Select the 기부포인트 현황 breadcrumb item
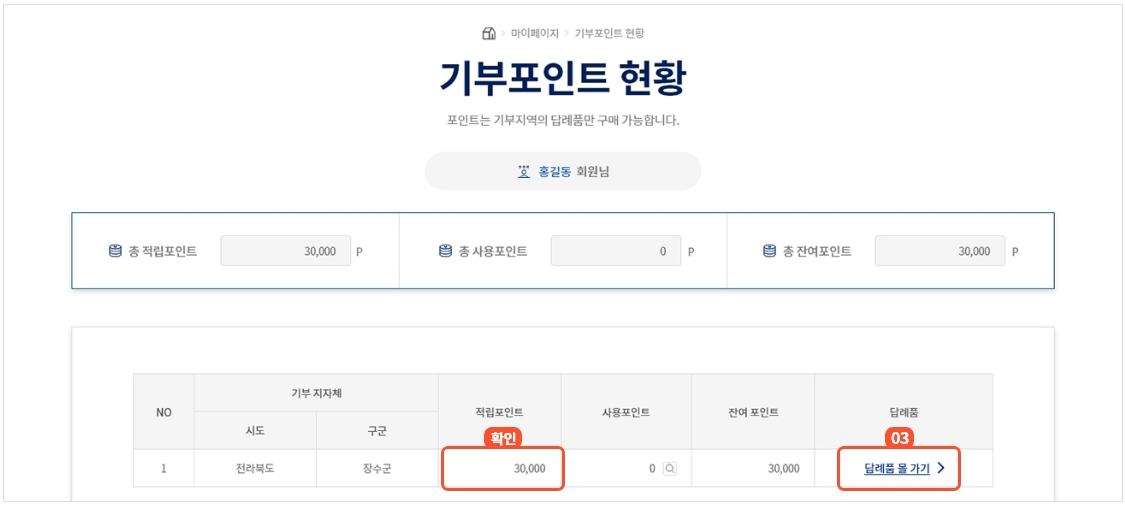The image size is (1125, 505). point(609,33)
